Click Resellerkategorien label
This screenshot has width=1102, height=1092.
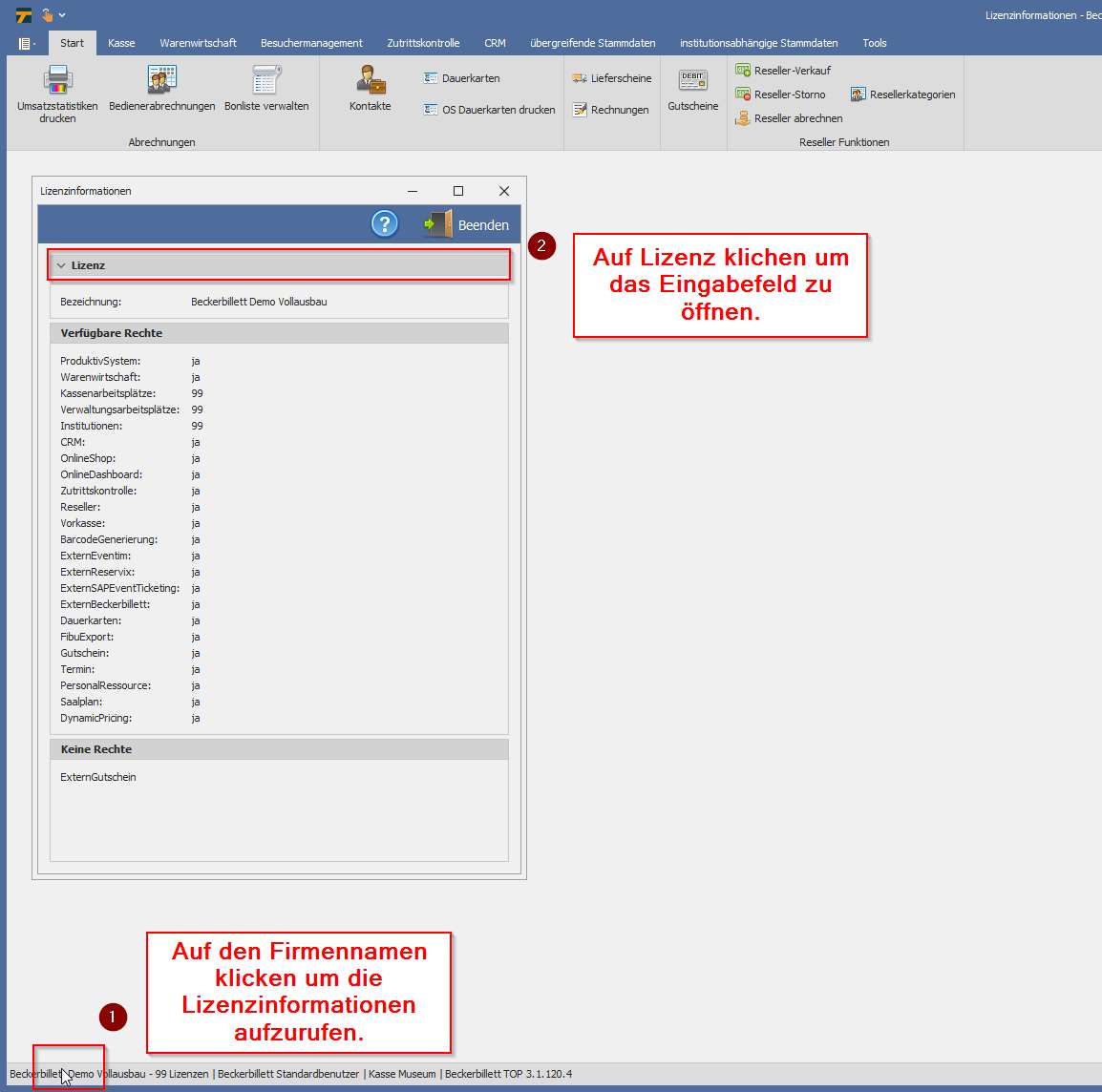click(912, 94)
